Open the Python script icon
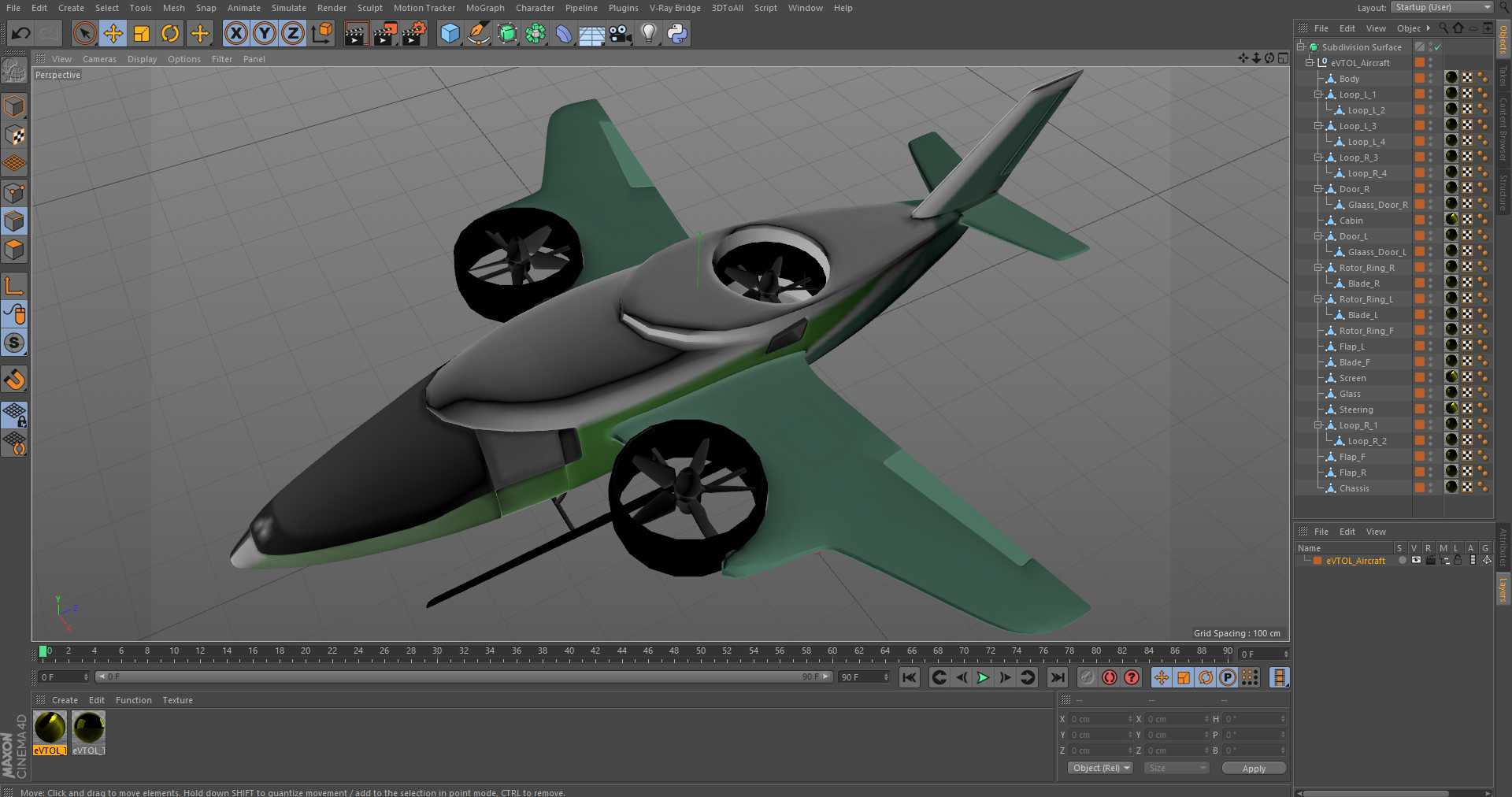 pyautogui.click(x=677, y=33)
